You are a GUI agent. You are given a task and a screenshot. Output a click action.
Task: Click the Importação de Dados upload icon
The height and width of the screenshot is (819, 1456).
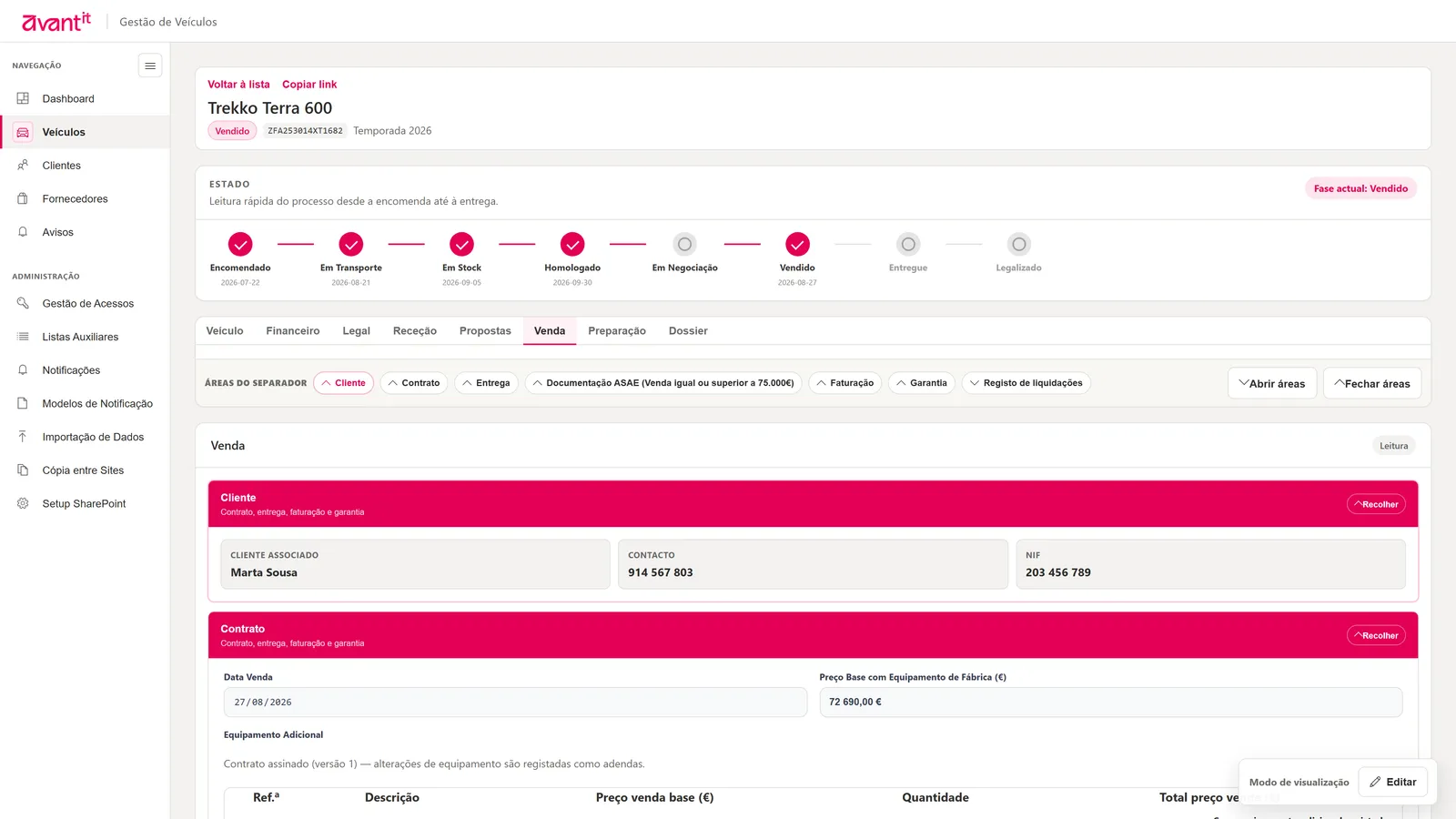(x=23, y=437)
